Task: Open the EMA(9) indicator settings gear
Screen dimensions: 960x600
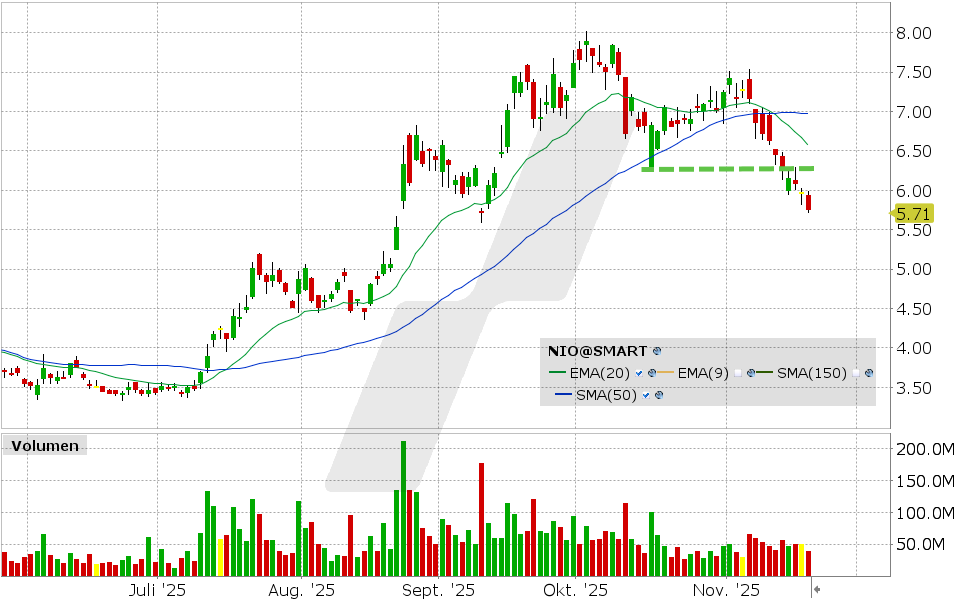Action: [751, 371]
